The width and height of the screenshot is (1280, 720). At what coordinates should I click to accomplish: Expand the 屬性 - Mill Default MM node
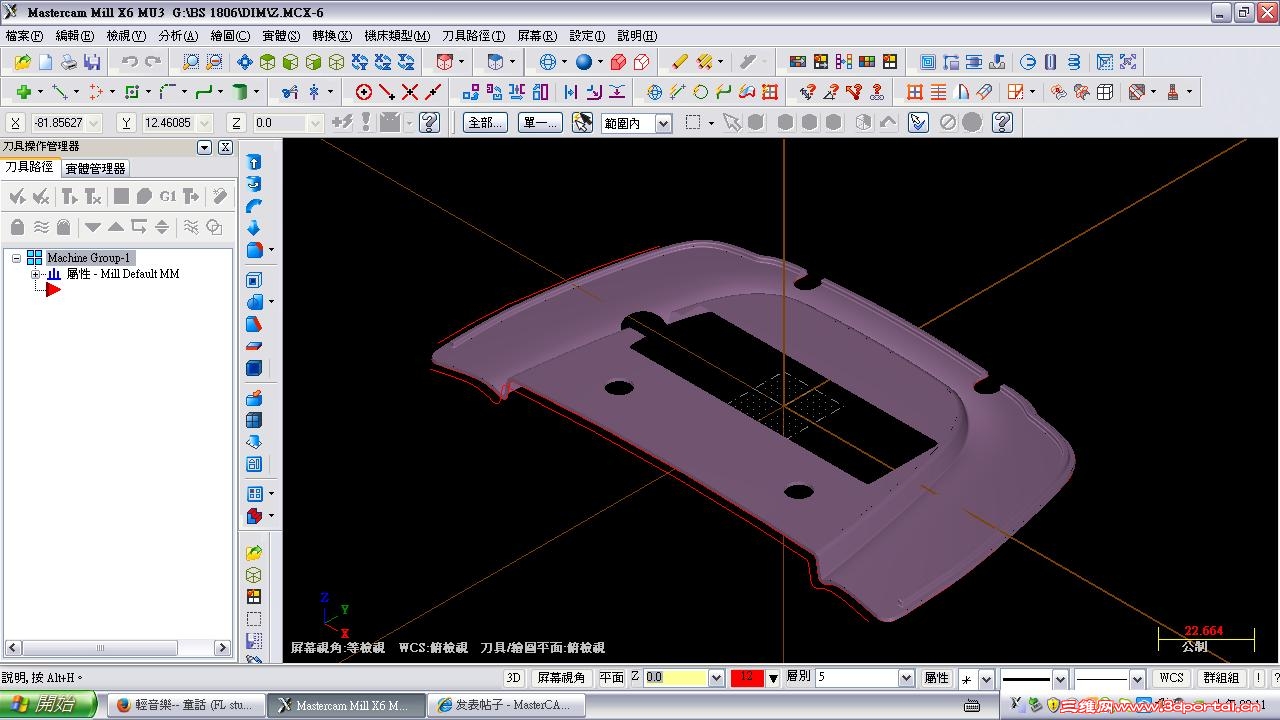[x=36, y=274]
